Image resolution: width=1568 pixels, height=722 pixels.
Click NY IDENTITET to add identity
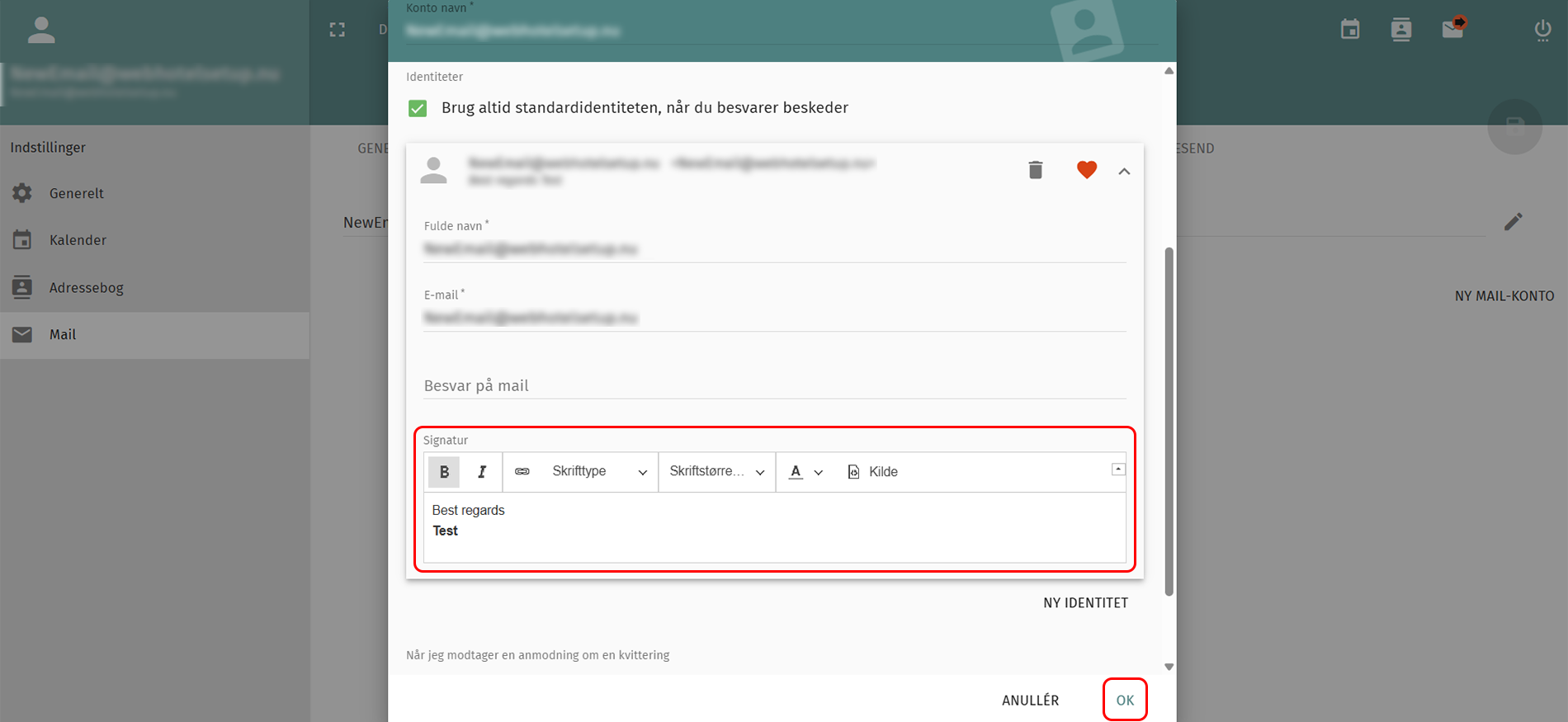(1085, 603)
